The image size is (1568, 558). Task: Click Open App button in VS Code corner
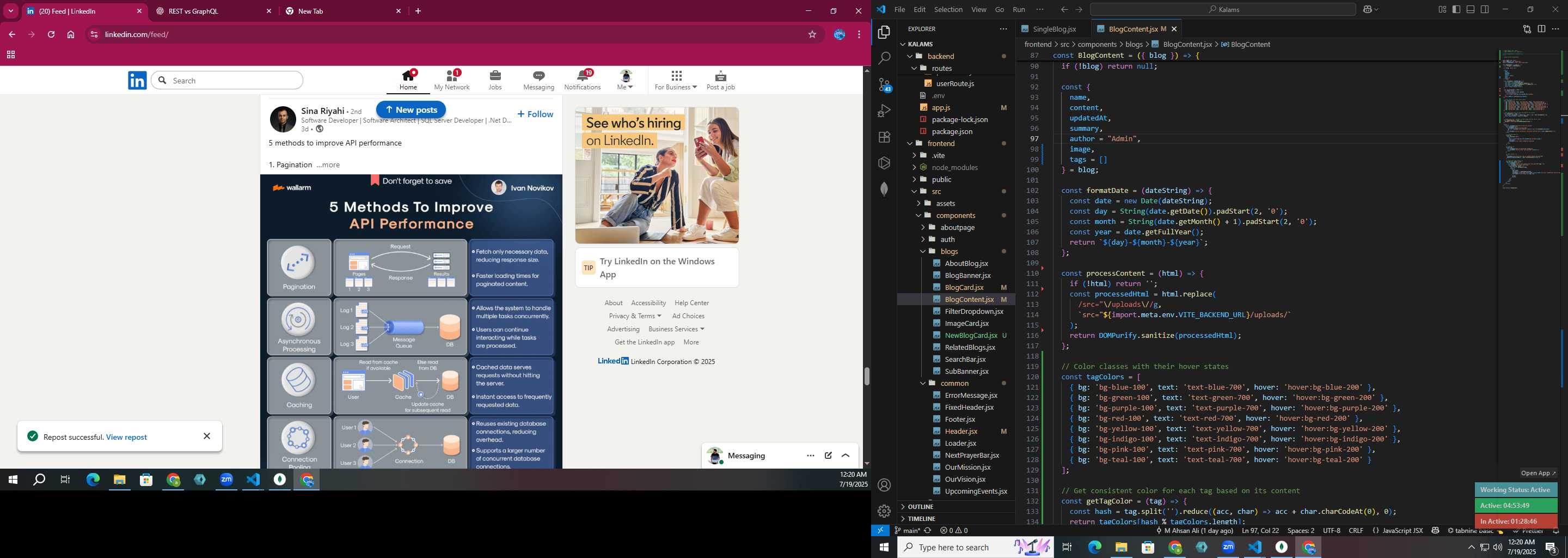click(1538, 472)
